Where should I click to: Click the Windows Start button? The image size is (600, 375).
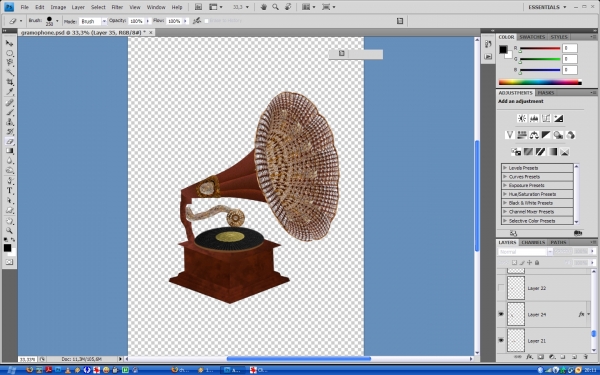click(x=10, y=370)
